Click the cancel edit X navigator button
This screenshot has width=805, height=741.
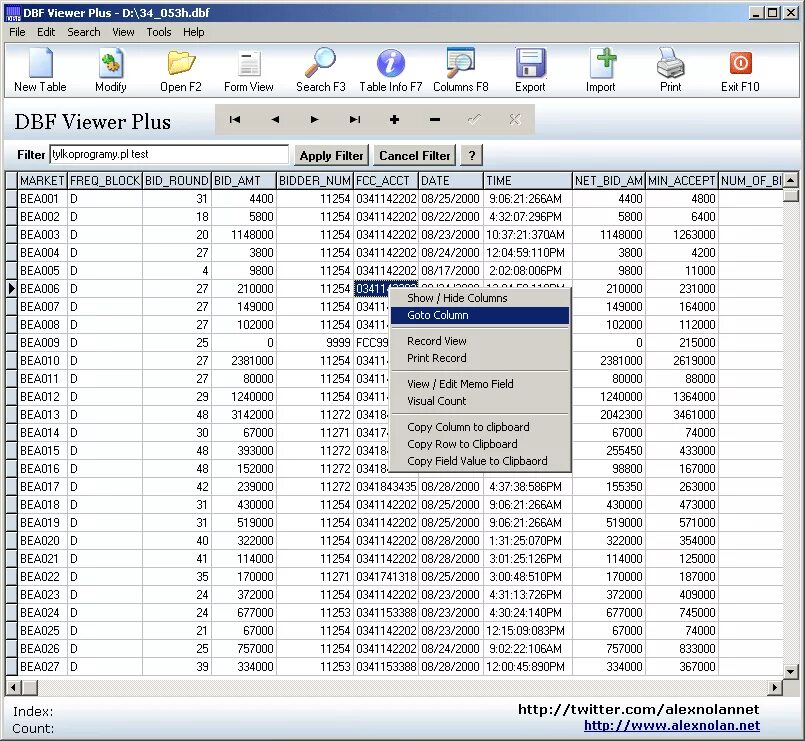coord(514,120)
